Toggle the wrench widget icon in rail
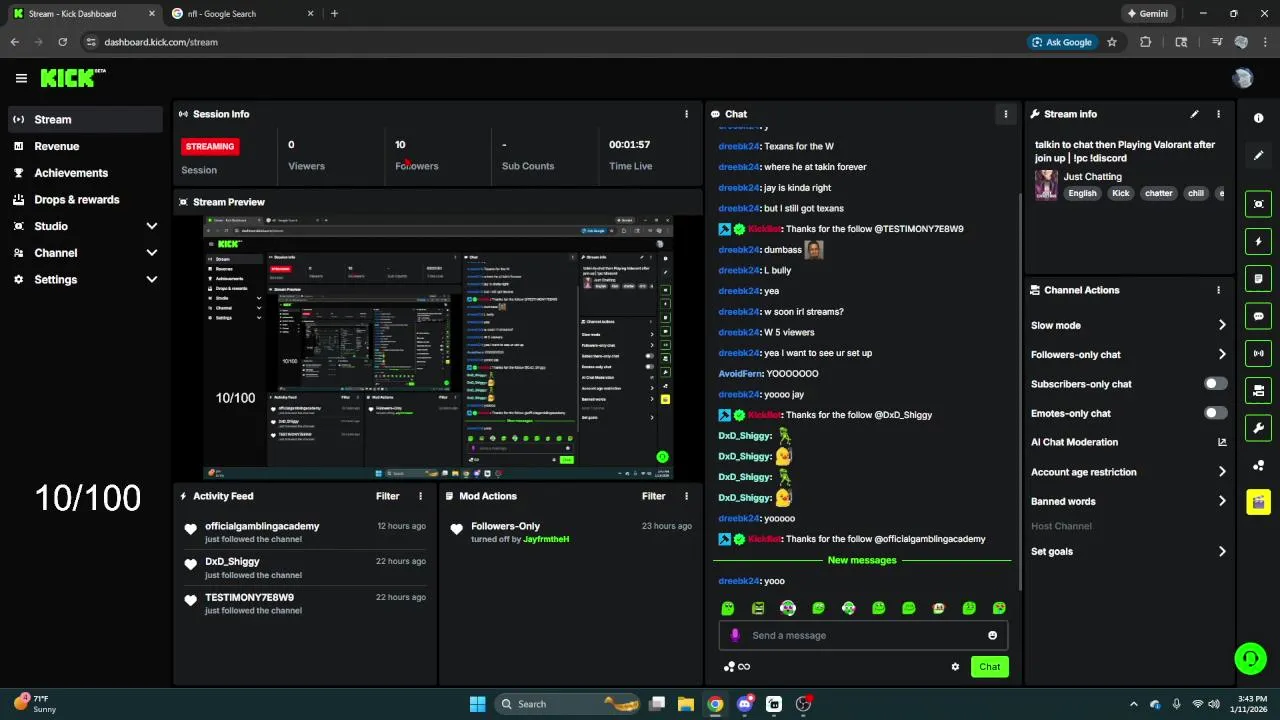Screen dimensions: 1280x720 coord(1258,428)
